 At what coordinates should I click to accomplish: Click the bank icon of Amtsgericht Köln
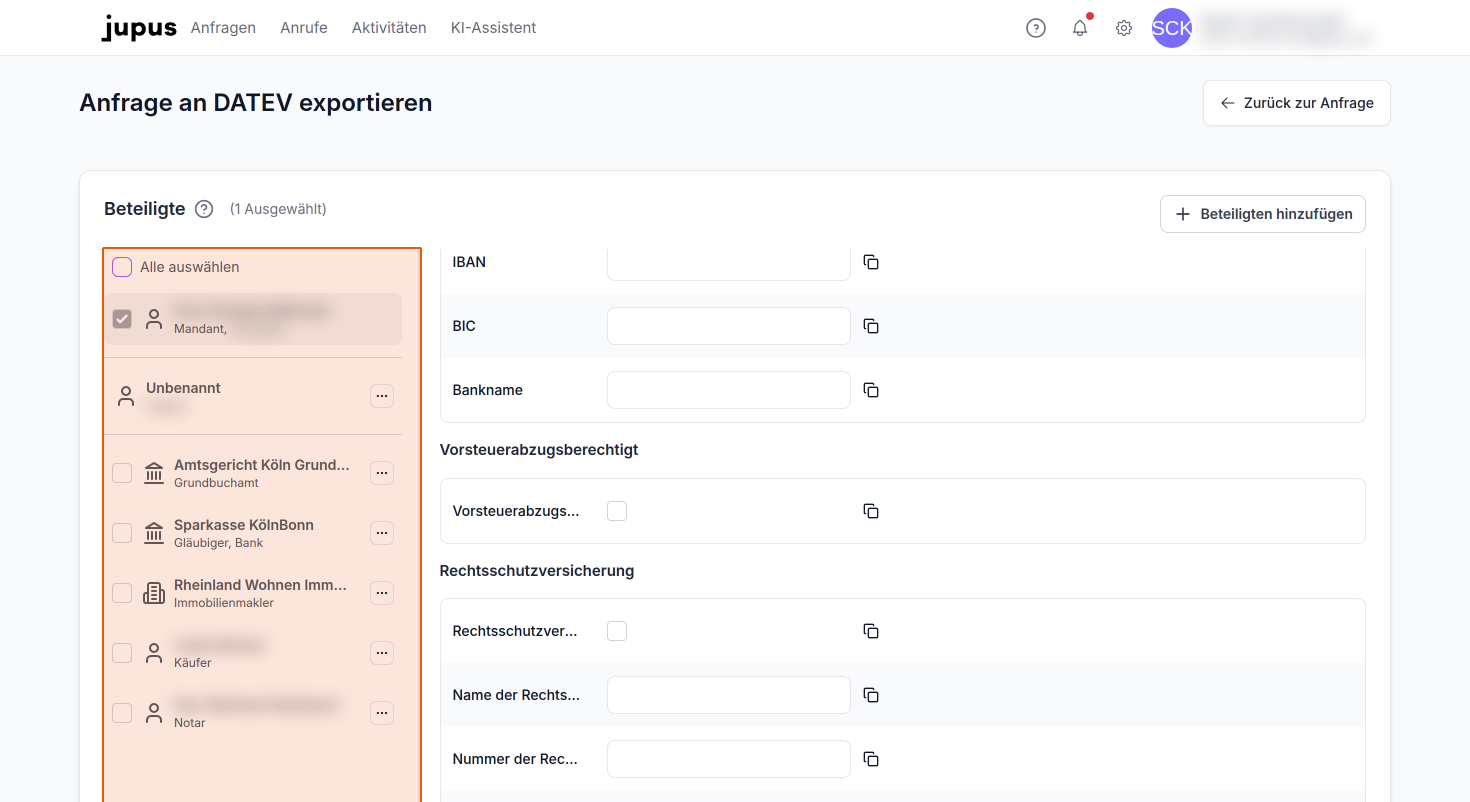click(x=154, y=473)
